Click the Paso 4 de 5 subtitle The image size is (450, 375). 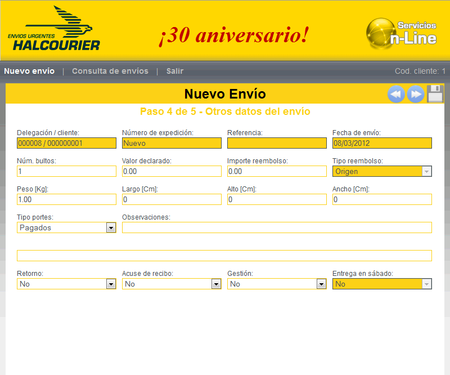225,111
